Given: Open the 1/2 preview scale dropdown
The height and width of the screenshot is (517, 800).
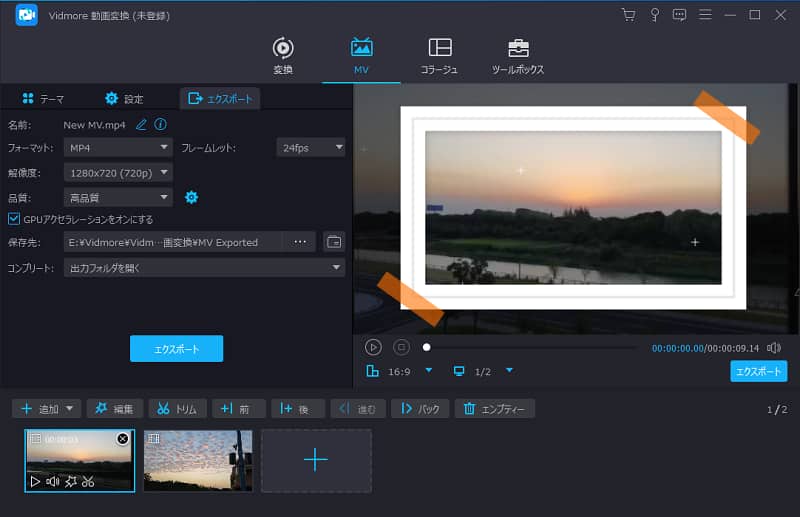Looking at the screenshot, I should click(509, 371).
